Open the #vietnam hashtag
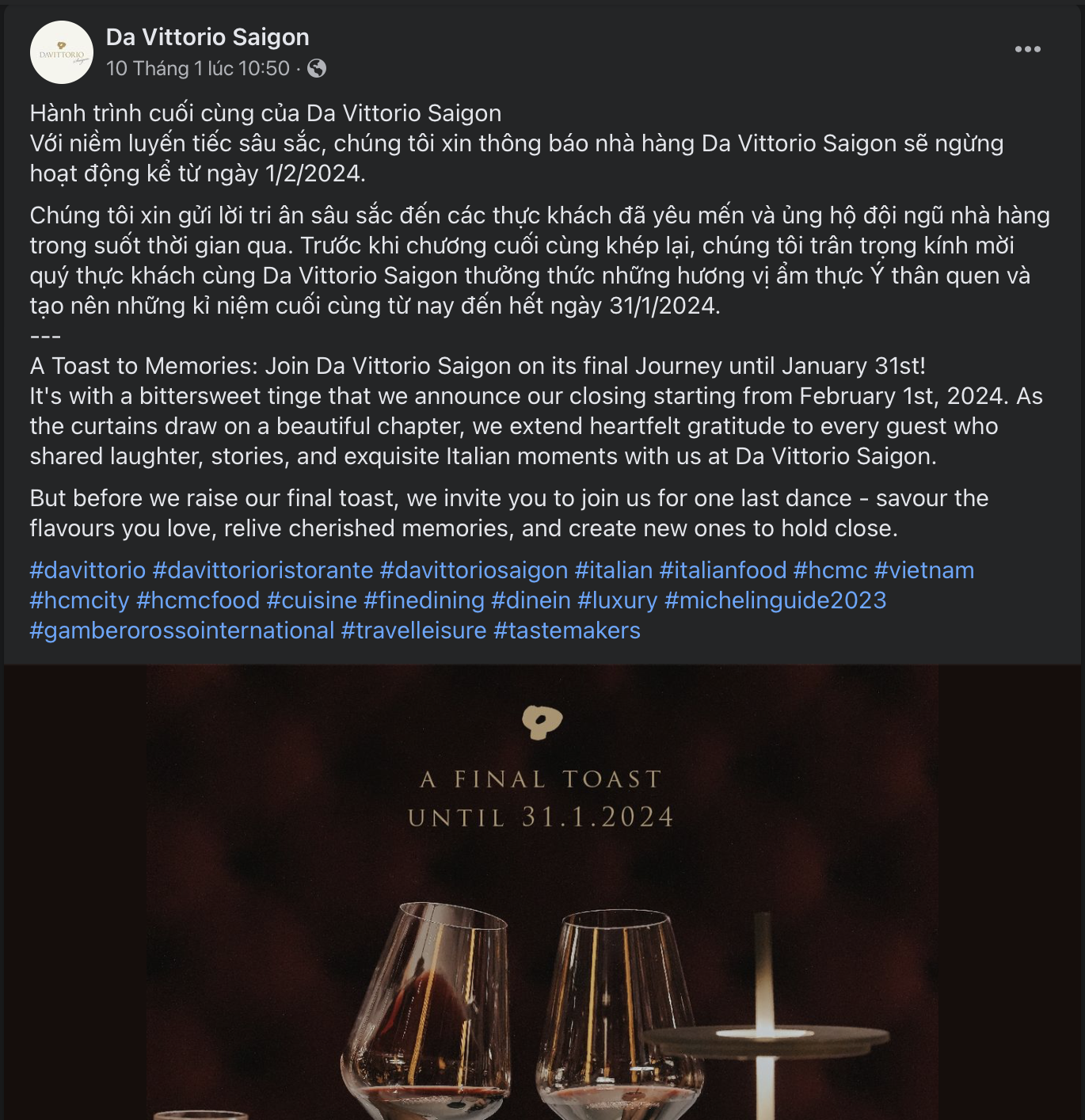 (x=924, y=570)
